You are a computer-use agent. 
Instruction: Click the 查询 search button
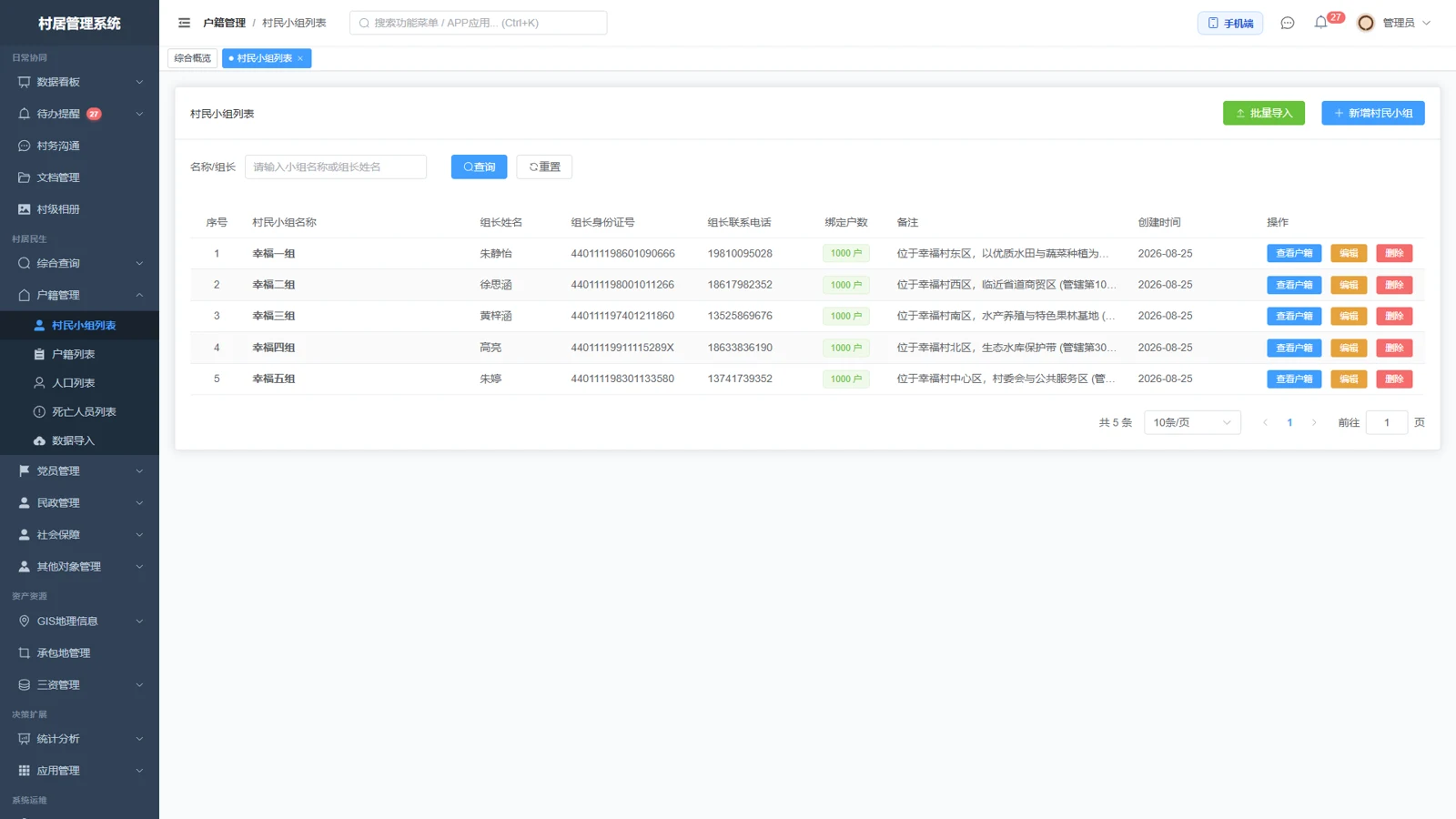pos(479,167)
